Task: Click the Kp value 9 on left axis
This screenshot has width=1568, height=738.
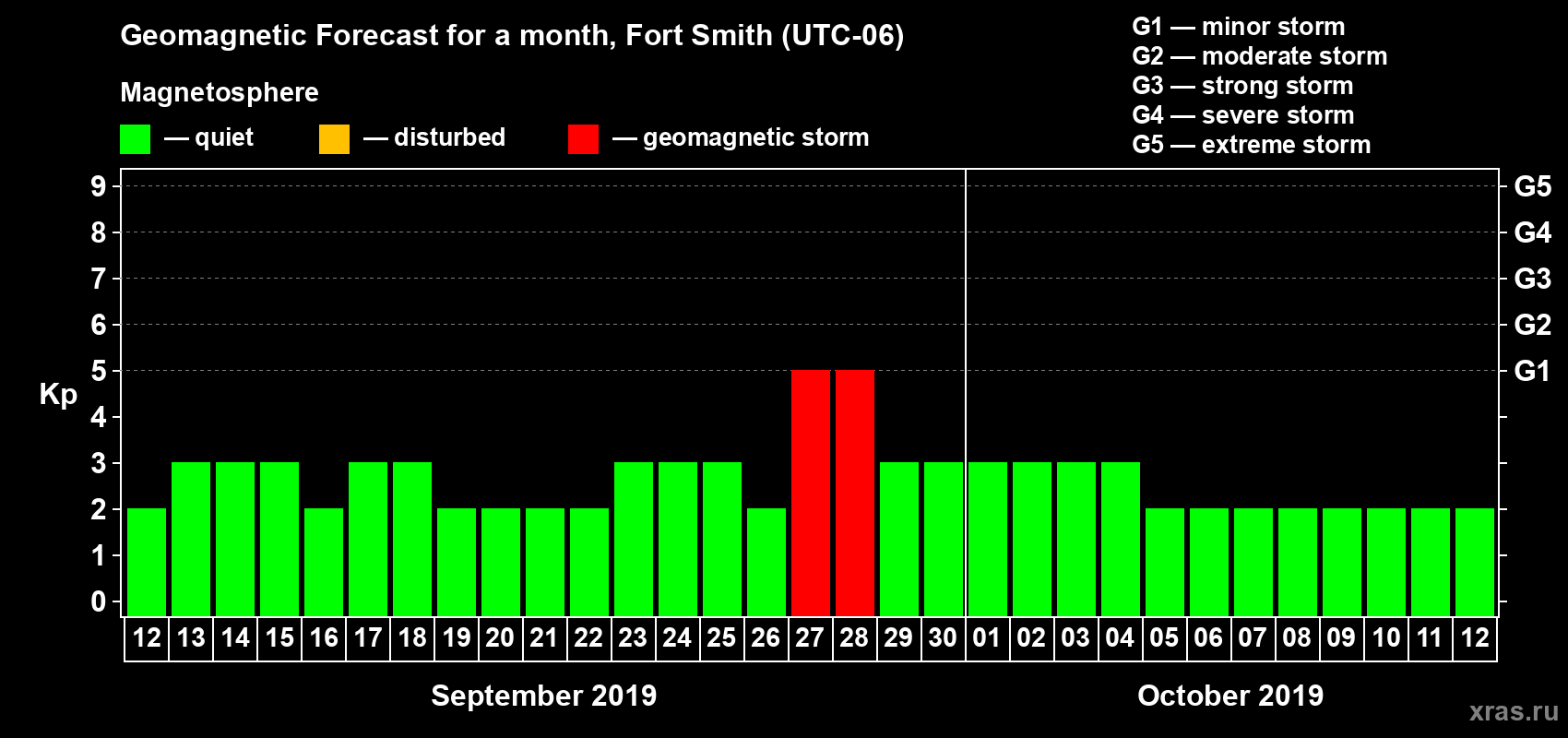Action: point(99,186)
